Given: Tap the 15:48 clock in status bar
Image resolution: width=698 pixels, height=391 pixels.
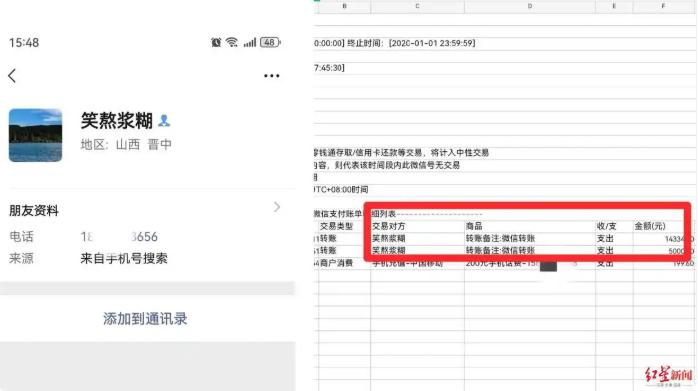Looking at the screenshot, I should pos(24,43).
